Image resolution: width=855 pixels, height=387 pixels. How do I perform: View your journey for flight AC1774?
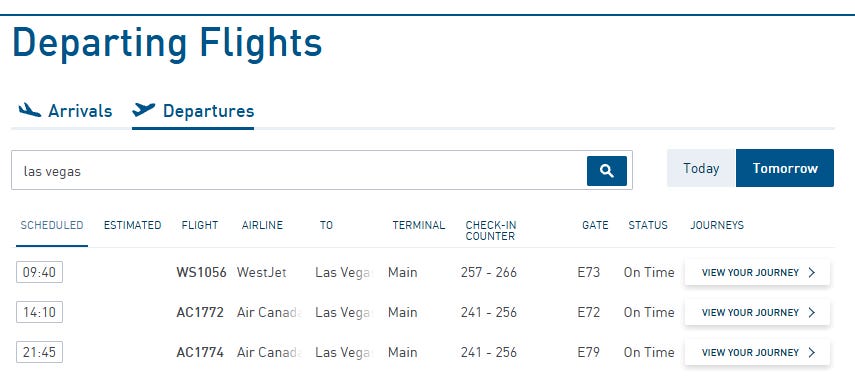[x=757, y=353]
